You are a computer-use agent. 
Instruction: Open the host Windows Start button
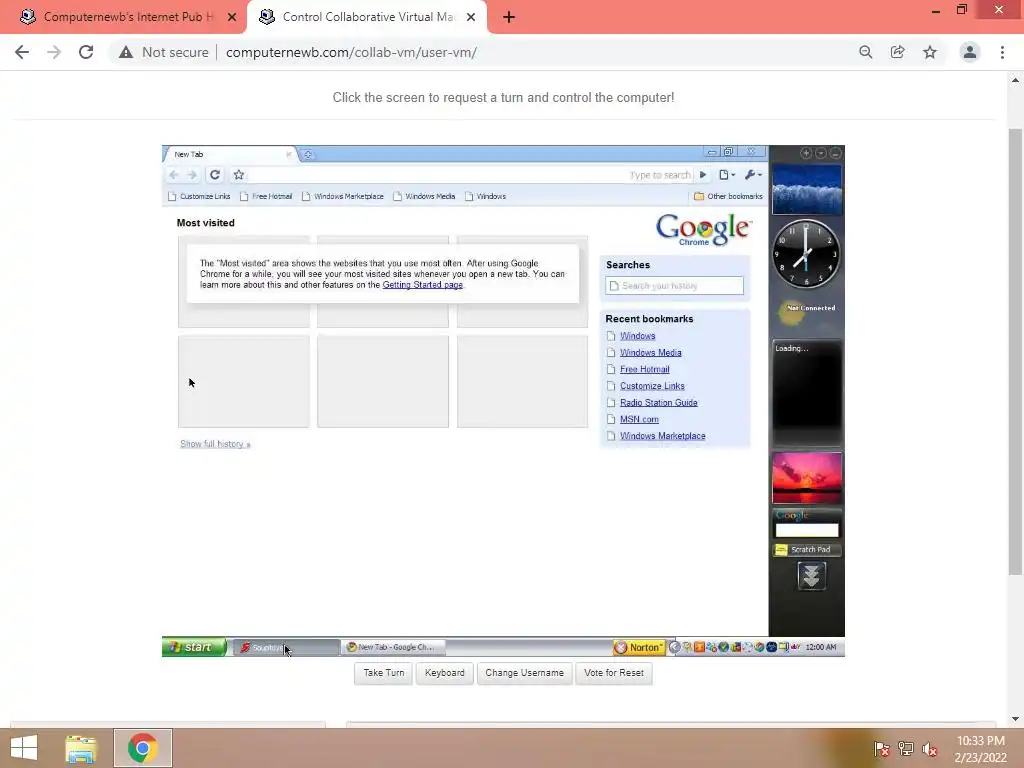pos(24,748)
